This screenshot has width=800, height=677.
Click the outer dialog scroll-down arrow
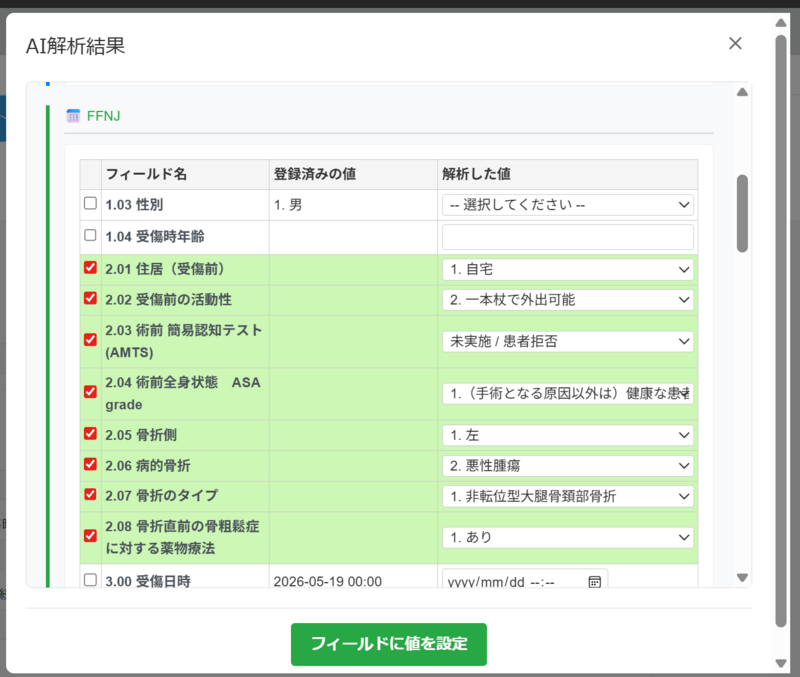(x=781, y=663)
